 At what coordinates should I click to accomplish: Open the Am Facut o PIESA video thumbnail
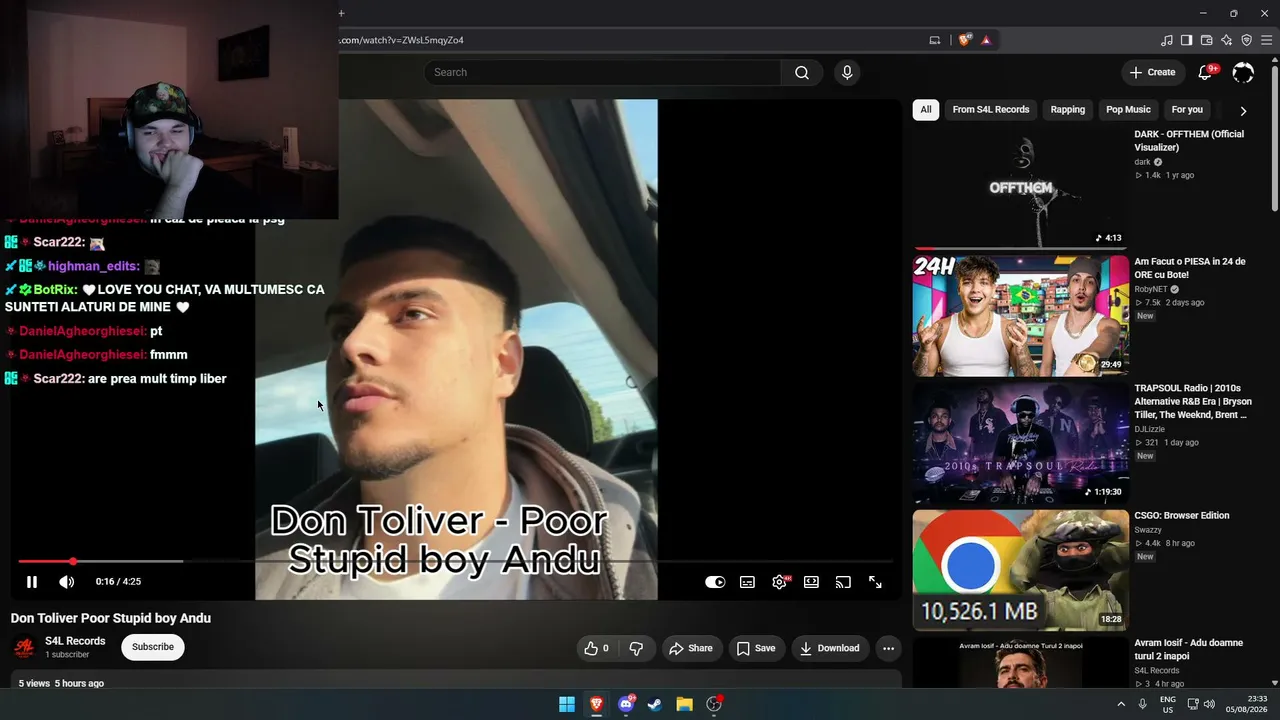tap(1020, 315)
